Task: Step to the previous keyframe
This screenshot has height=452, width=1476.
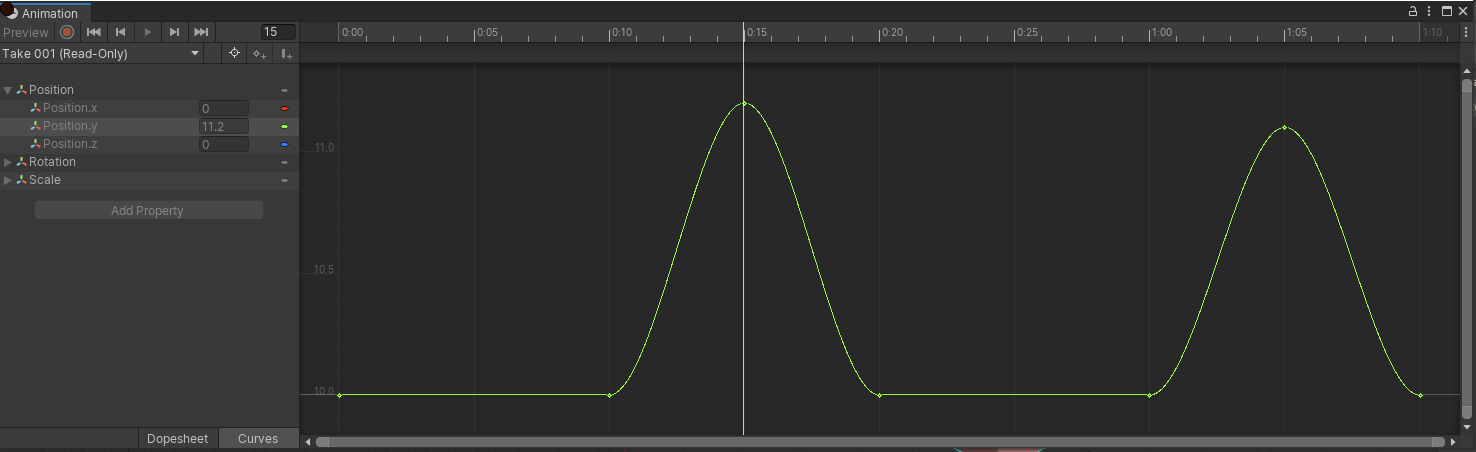Action: click(x=120, y=32)
